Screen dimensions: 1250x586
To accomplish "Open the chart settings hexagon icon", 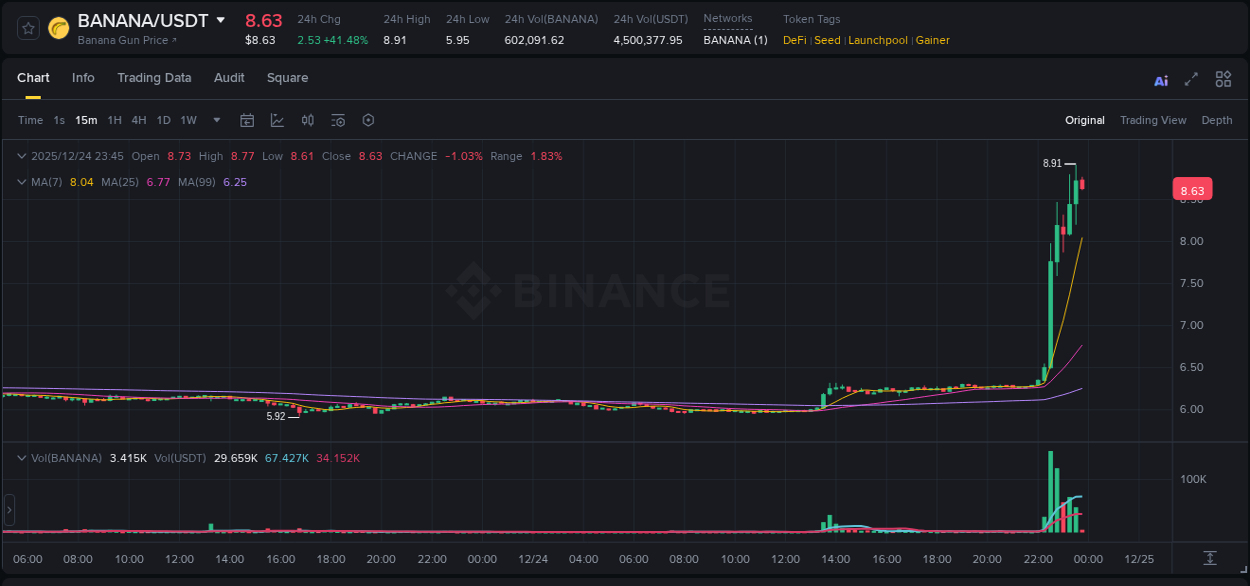I will coord(368,120).
